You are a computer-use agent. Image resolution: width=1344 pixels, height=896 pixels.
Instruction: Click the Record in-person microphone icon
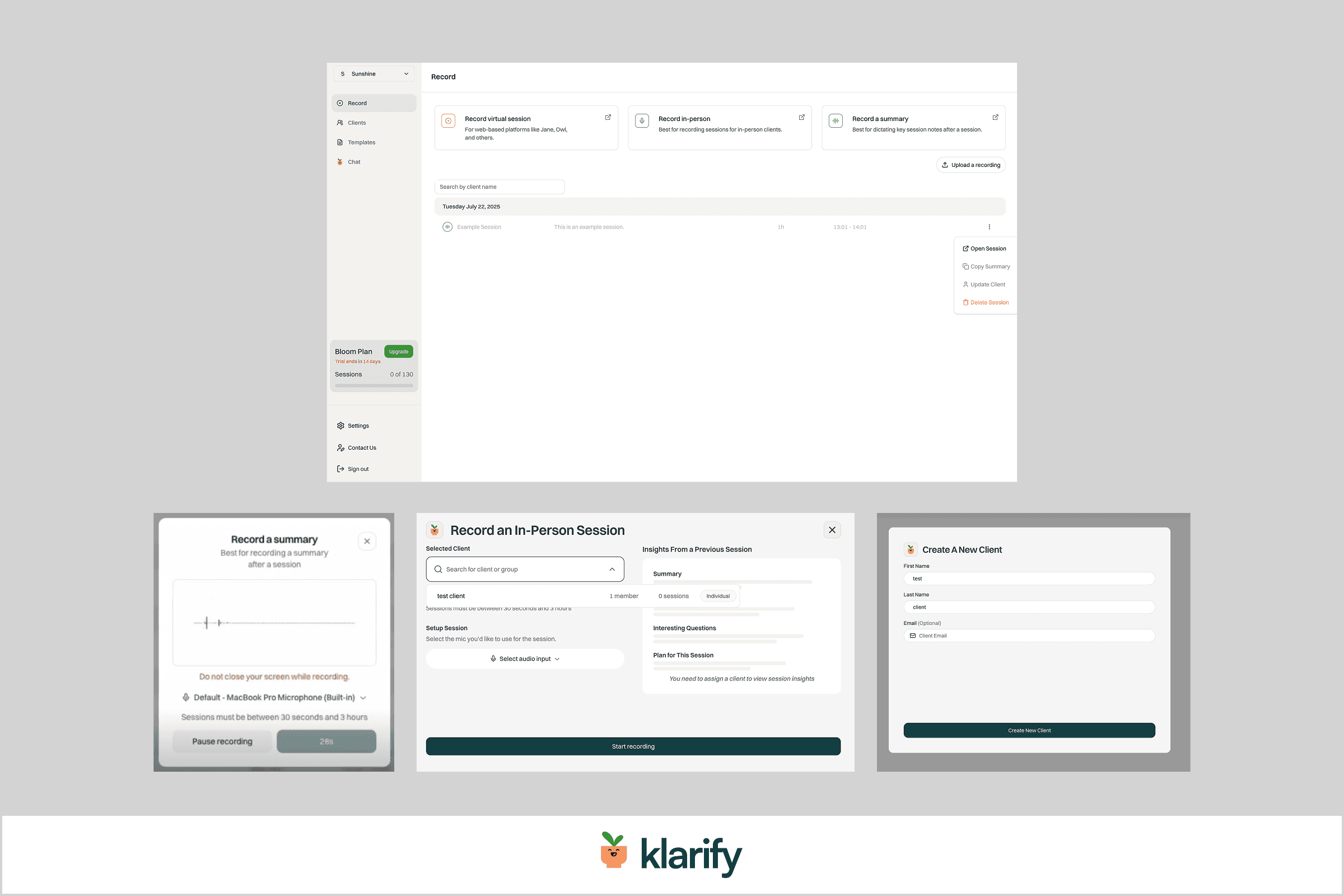[642, 120]
